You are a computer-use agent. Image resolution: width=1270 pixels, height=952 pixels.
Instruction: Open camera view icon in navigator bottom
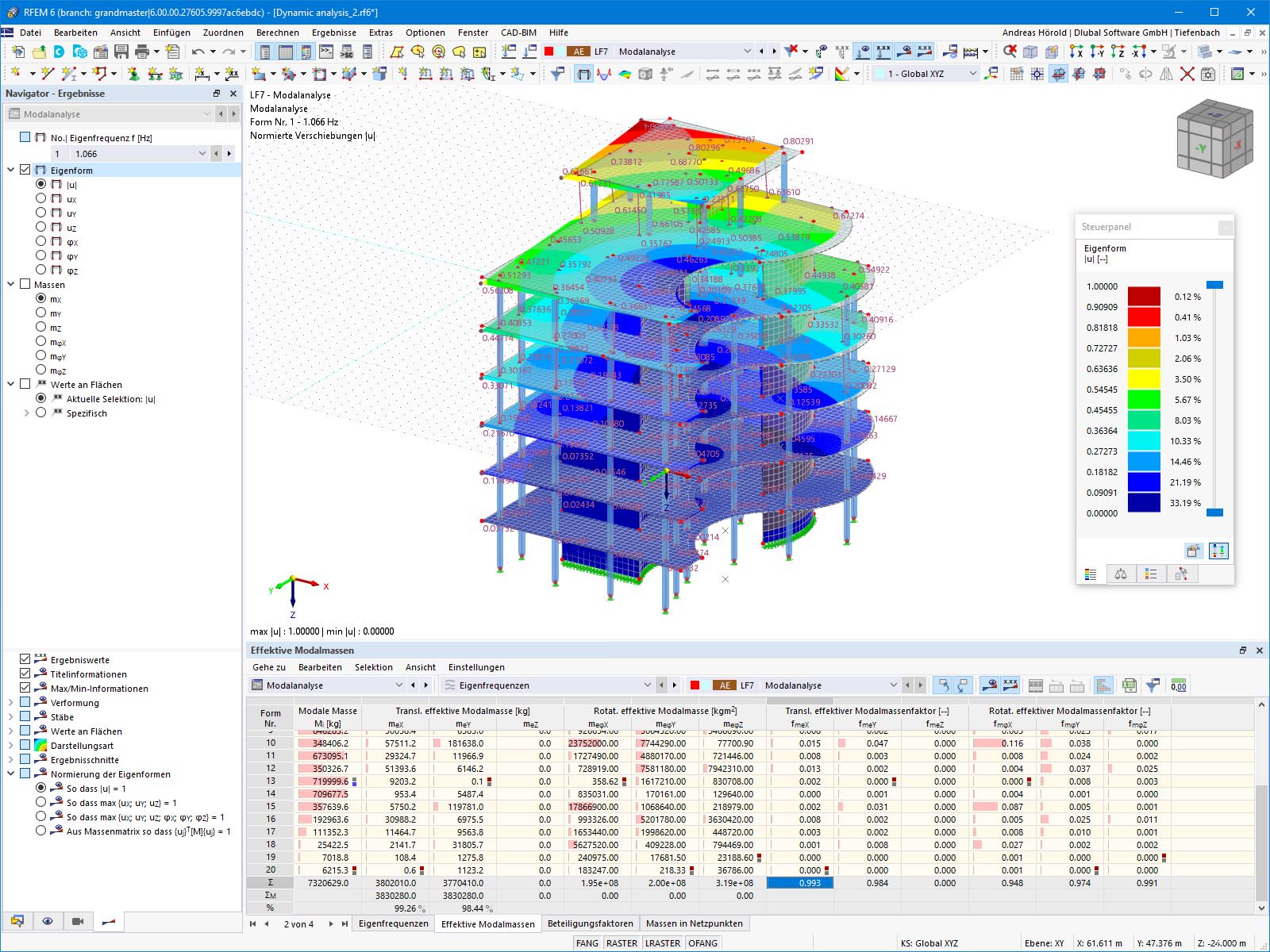(x=78, y=921)
